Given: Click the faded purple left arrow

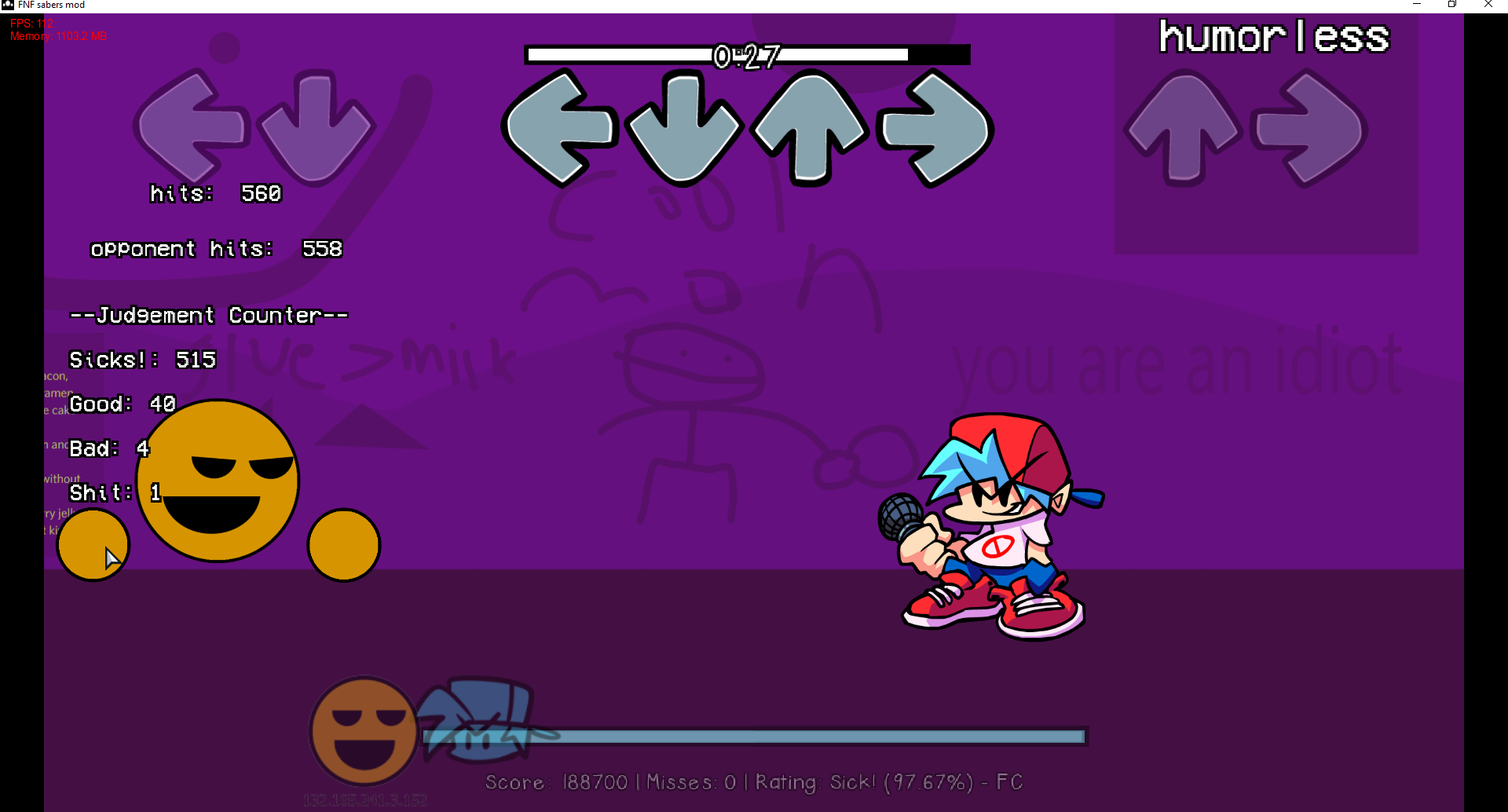Looking at the screenshot, I should point(191,126).
